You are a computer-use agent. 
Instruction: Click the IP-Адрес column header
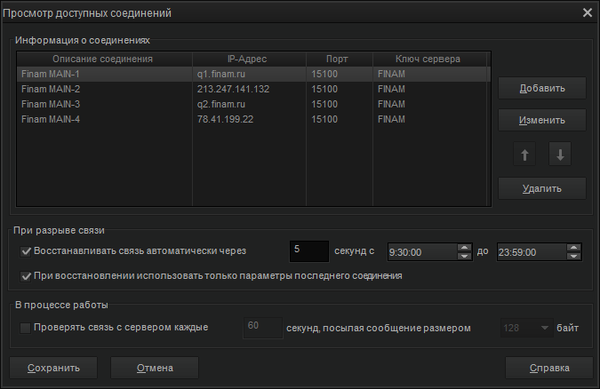pyautogui.click(x=249, y=59)
